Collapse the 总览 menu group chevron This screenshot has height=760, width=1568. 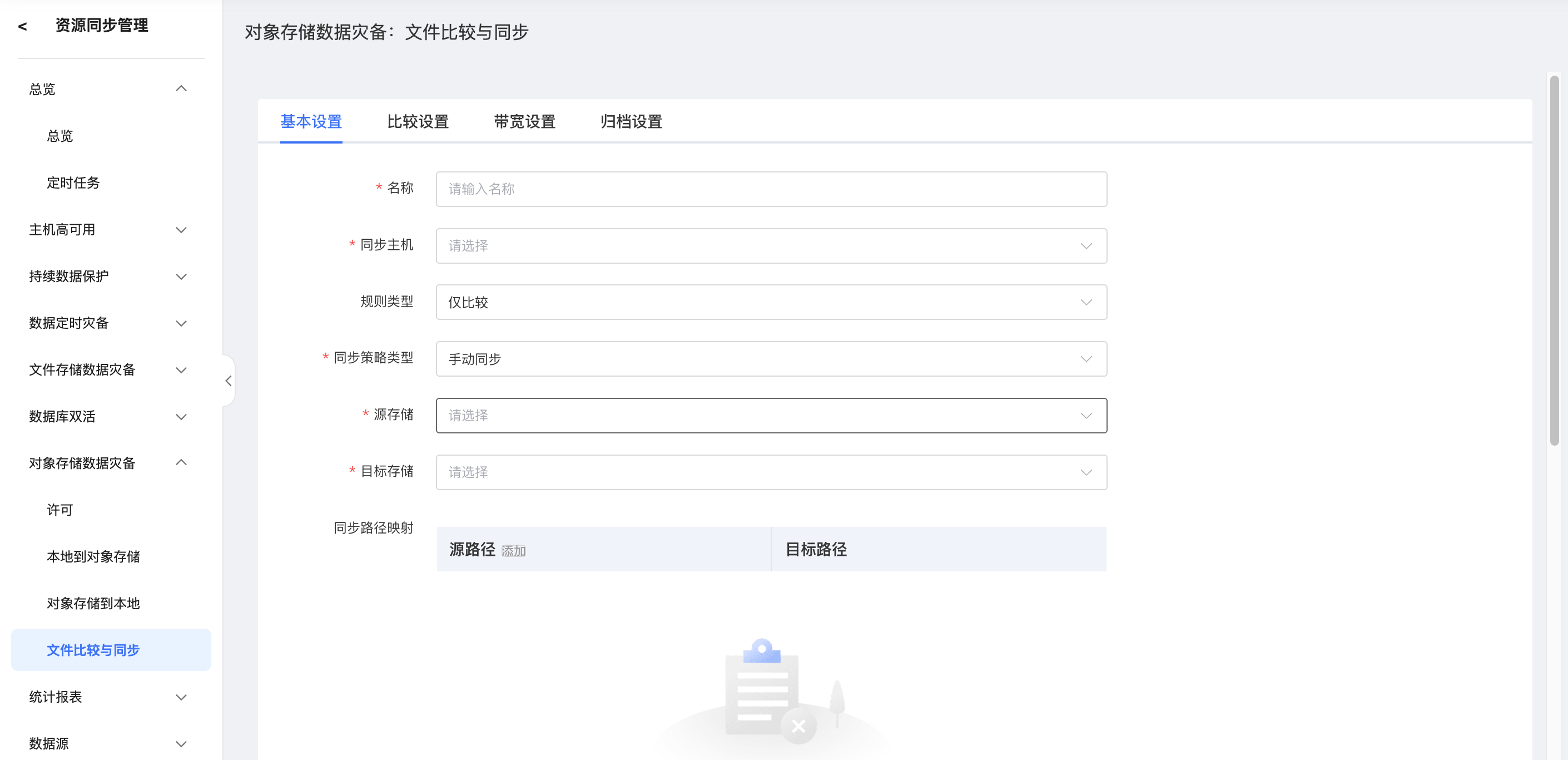[x=181, y=89]
